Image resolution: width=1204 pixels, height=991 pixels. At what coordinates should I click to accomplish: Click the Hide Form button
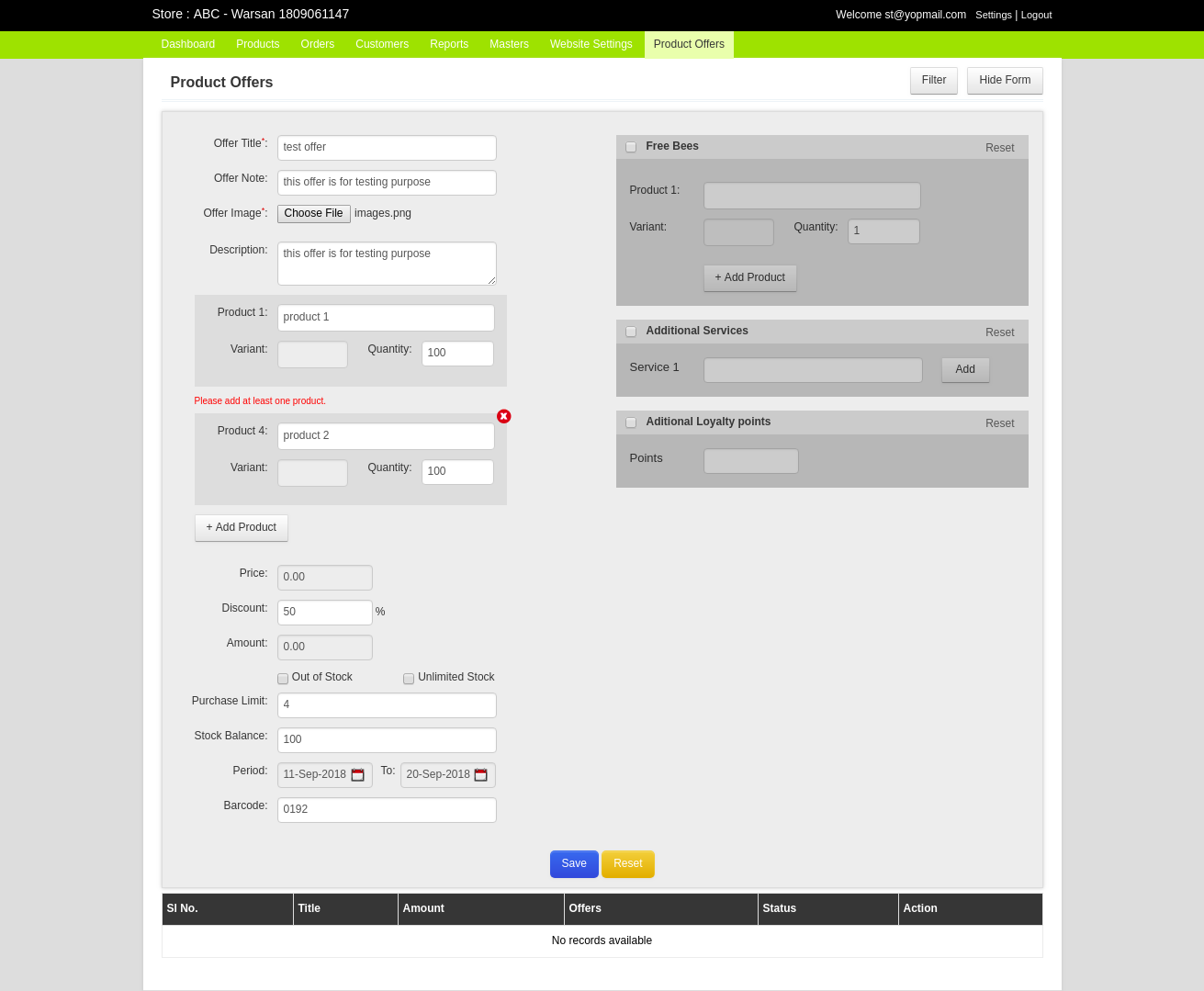[1005, 81]
